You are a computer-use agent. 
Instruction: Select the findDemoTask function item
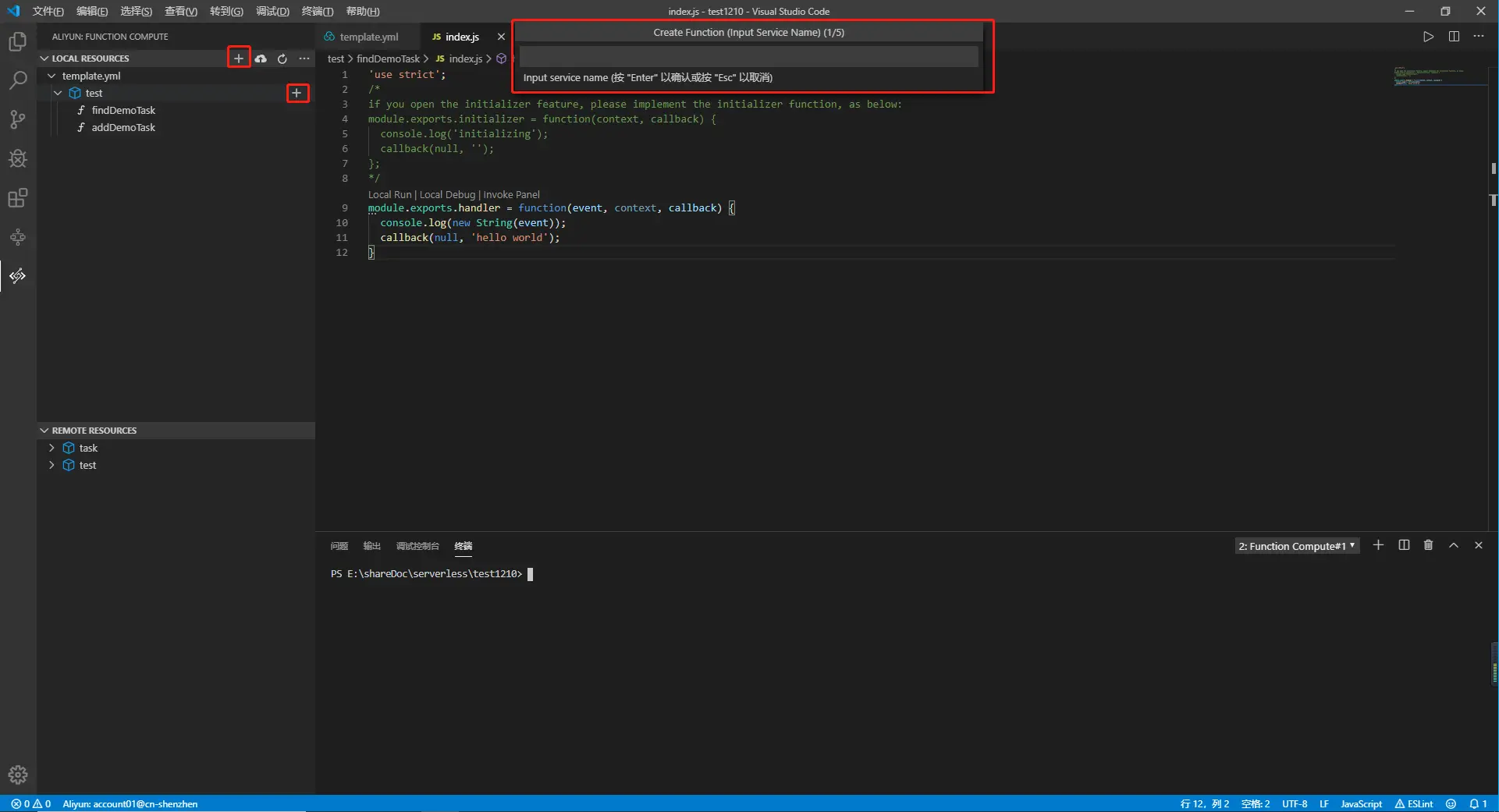(x=123, y=110)
